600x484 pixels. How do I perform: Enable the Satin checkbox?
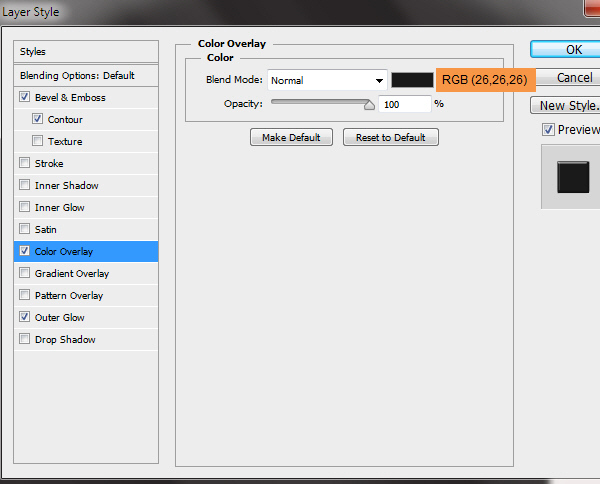pyautogui.click(x=24, y=230)
